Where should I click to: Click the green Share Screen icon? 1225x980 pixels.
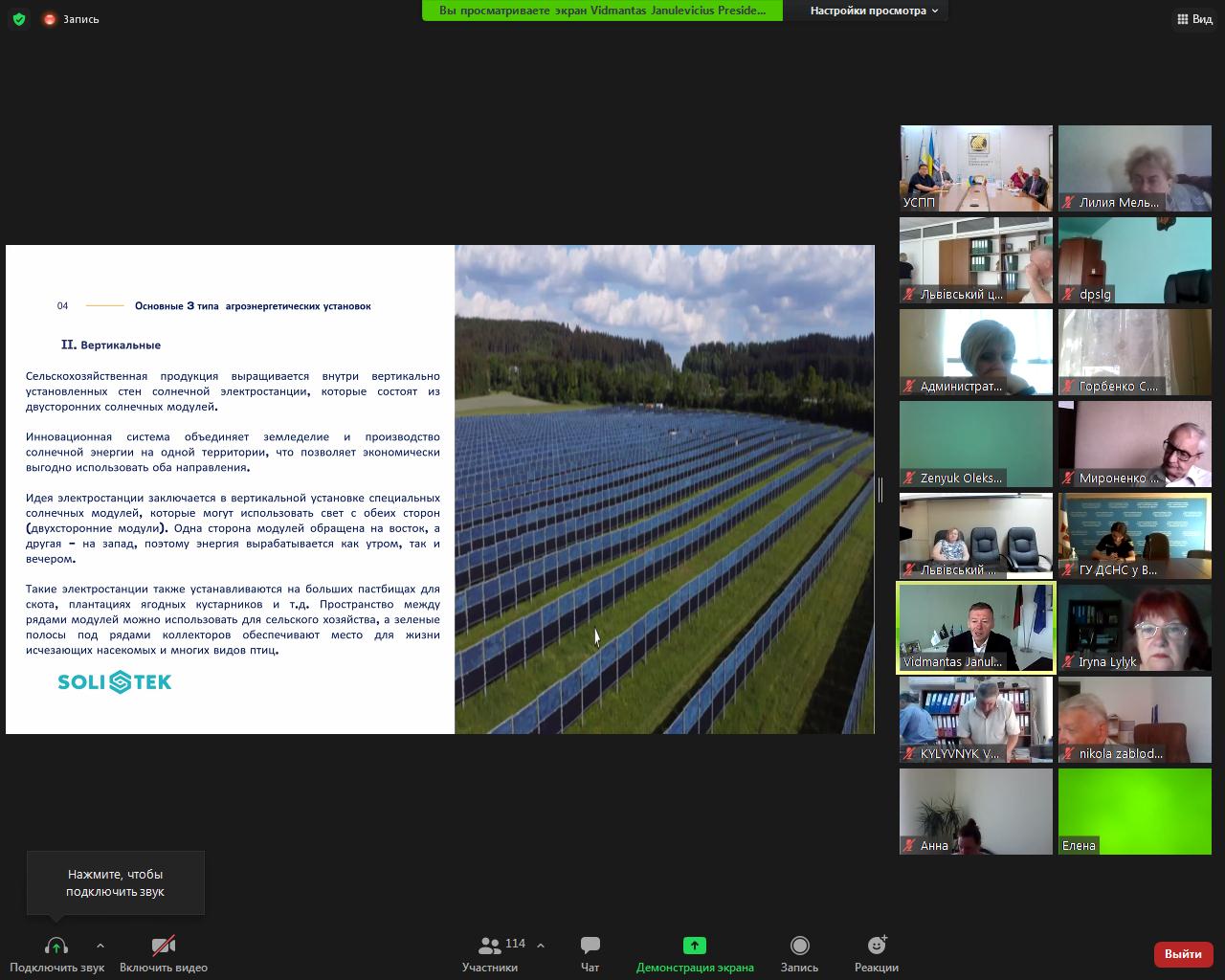pos(694,946)
